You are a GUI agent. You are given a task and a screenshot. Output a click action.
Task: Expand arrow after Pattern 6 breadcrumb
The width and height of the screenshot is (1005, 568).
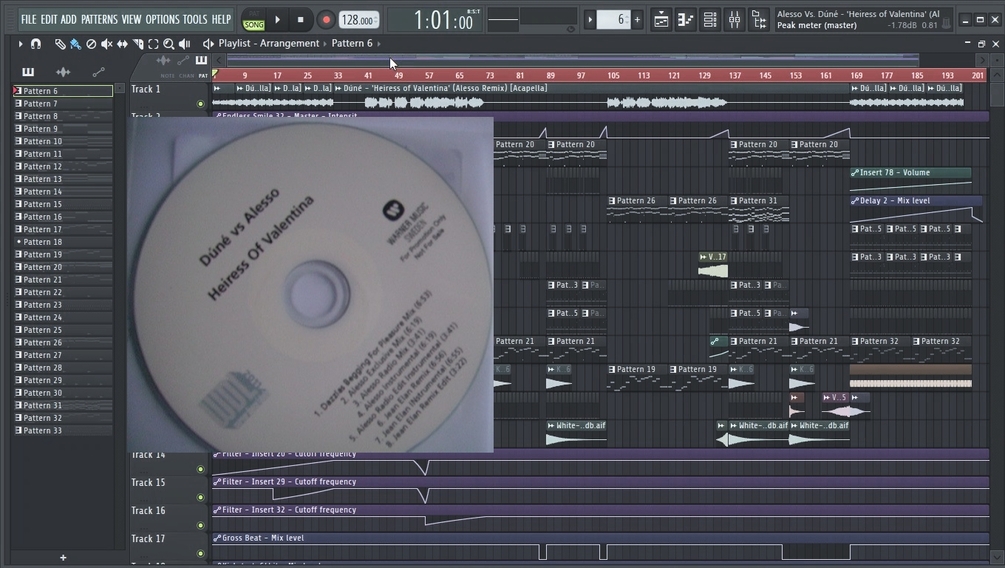pos(379,44)
